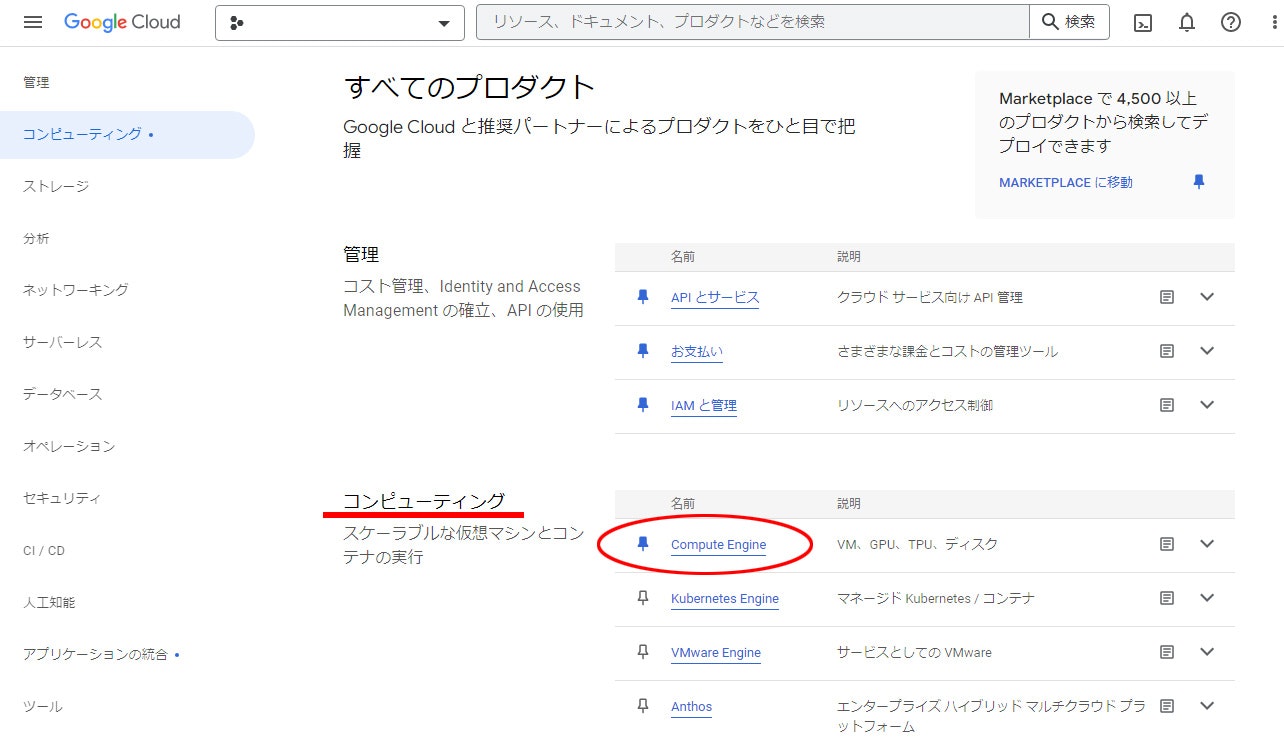This screenshot has height=751, width=1284.
Task: Select コンピューティング in the left sidebar
Action: (x=127, y=134)
